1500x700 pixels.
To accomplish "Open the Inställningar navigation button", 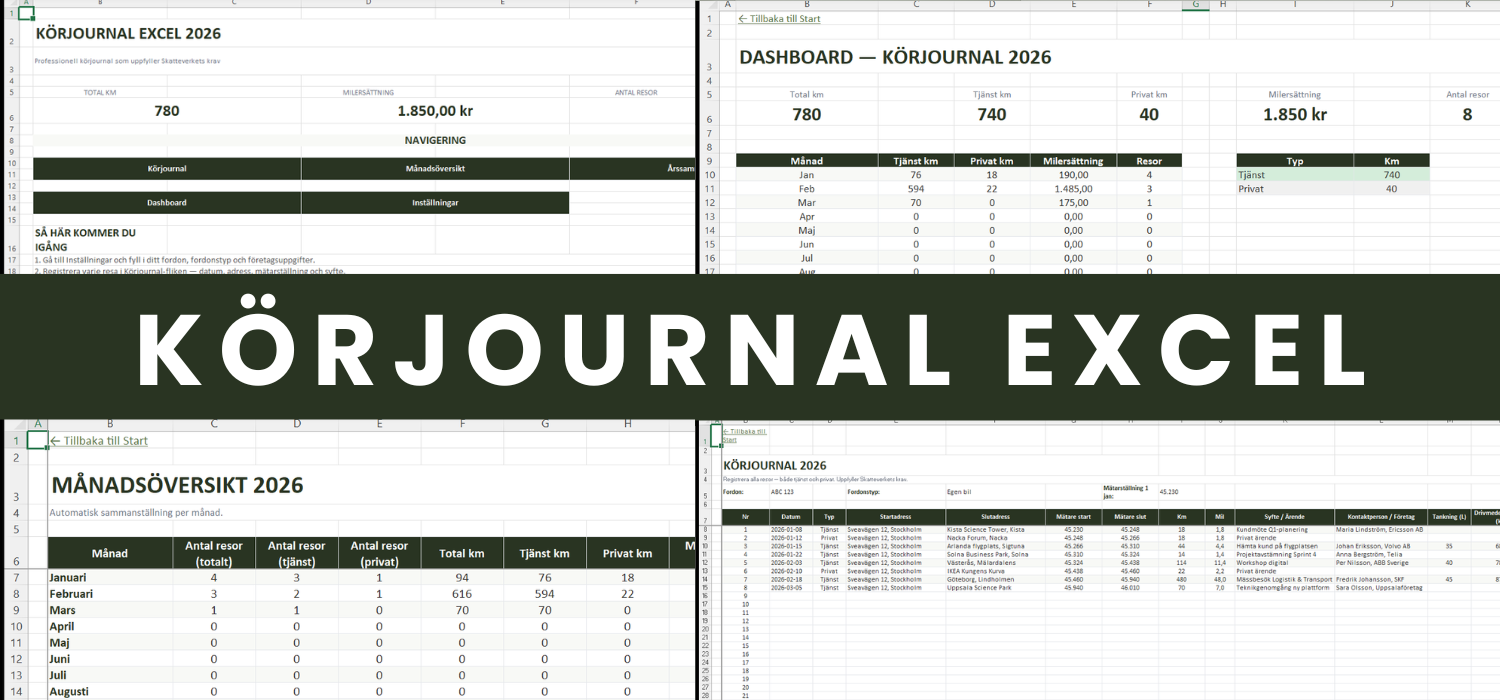I will pos(434,203).
